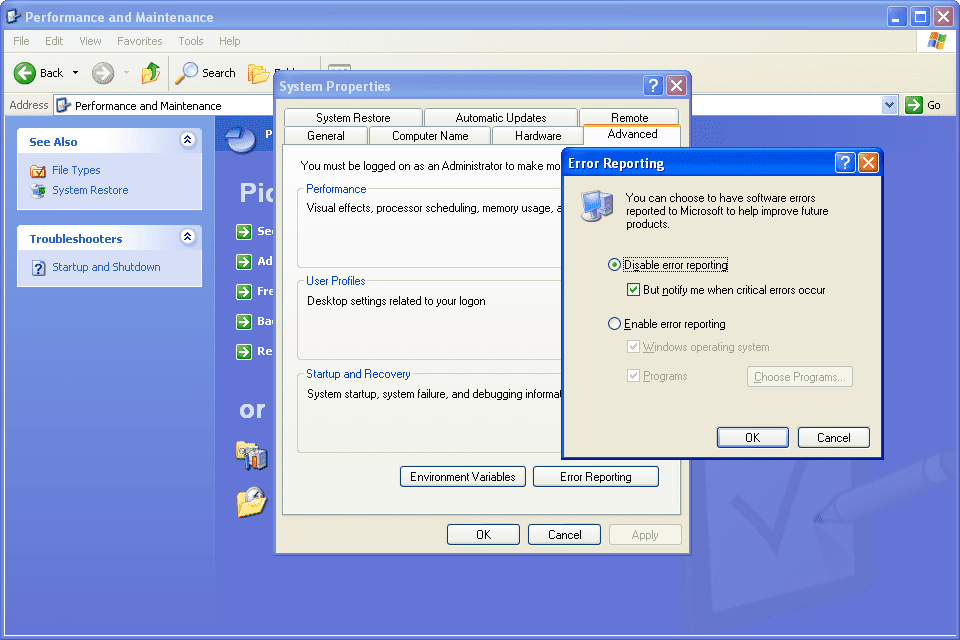The width and height of the screenshot is (960, 640).
Task: Click the Windows flag logo
Action: click(937, 41)
